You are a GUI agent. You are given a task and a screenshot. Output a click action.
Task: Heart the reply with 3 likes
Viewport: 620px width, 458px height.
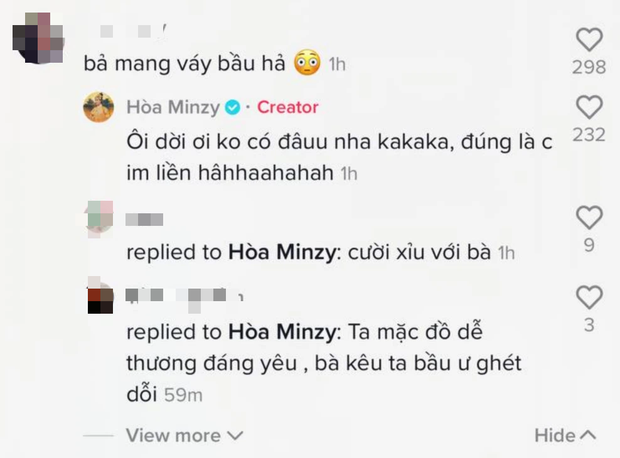591,296
